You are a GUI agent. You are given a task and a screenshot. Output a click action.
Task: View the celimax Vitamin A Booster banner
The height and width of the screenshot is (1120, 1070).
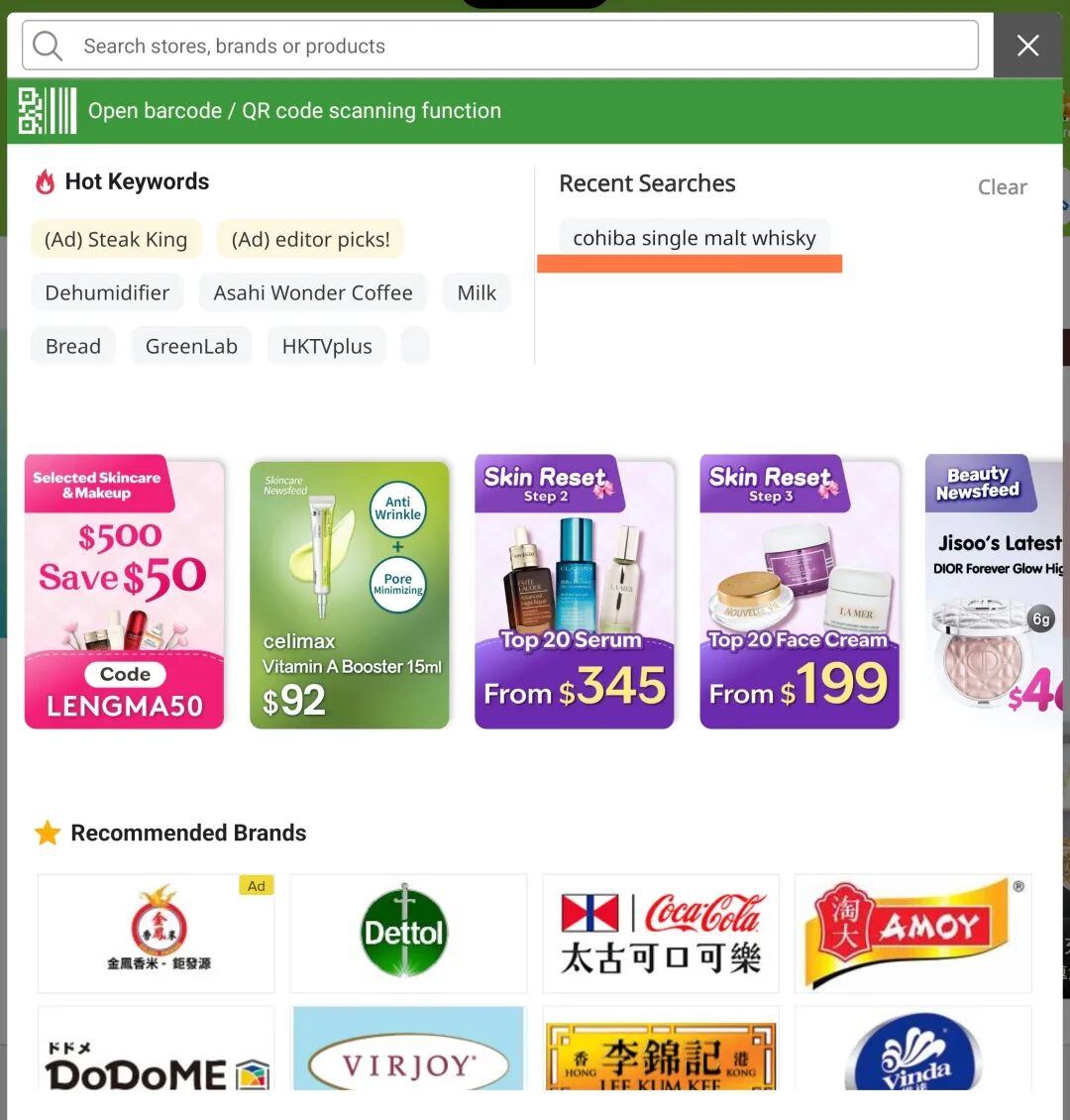click(350, 595)
